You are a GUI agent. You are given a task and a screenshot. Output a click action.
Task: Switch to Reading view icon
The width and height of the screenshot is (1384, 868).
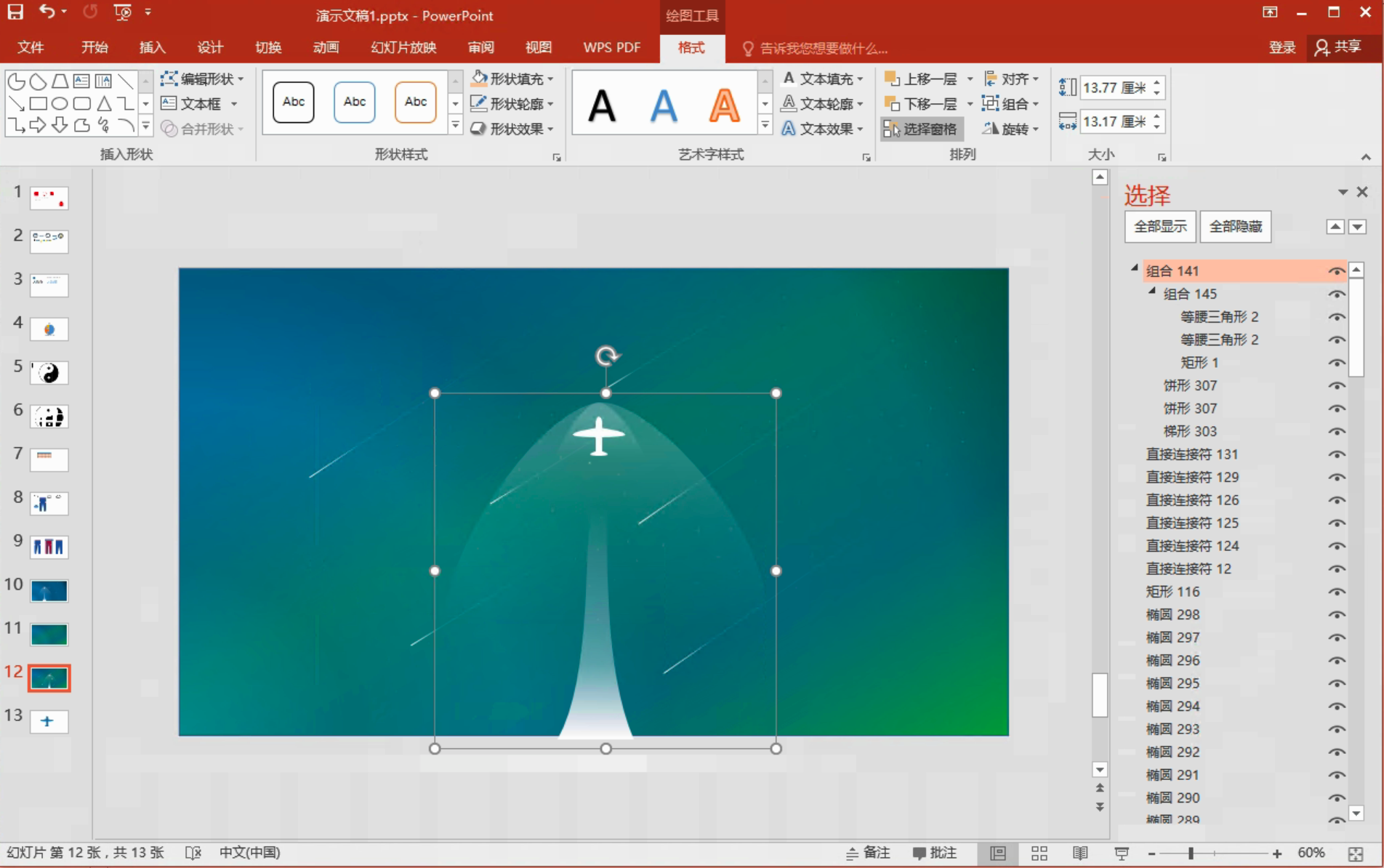pos(1080,853)
